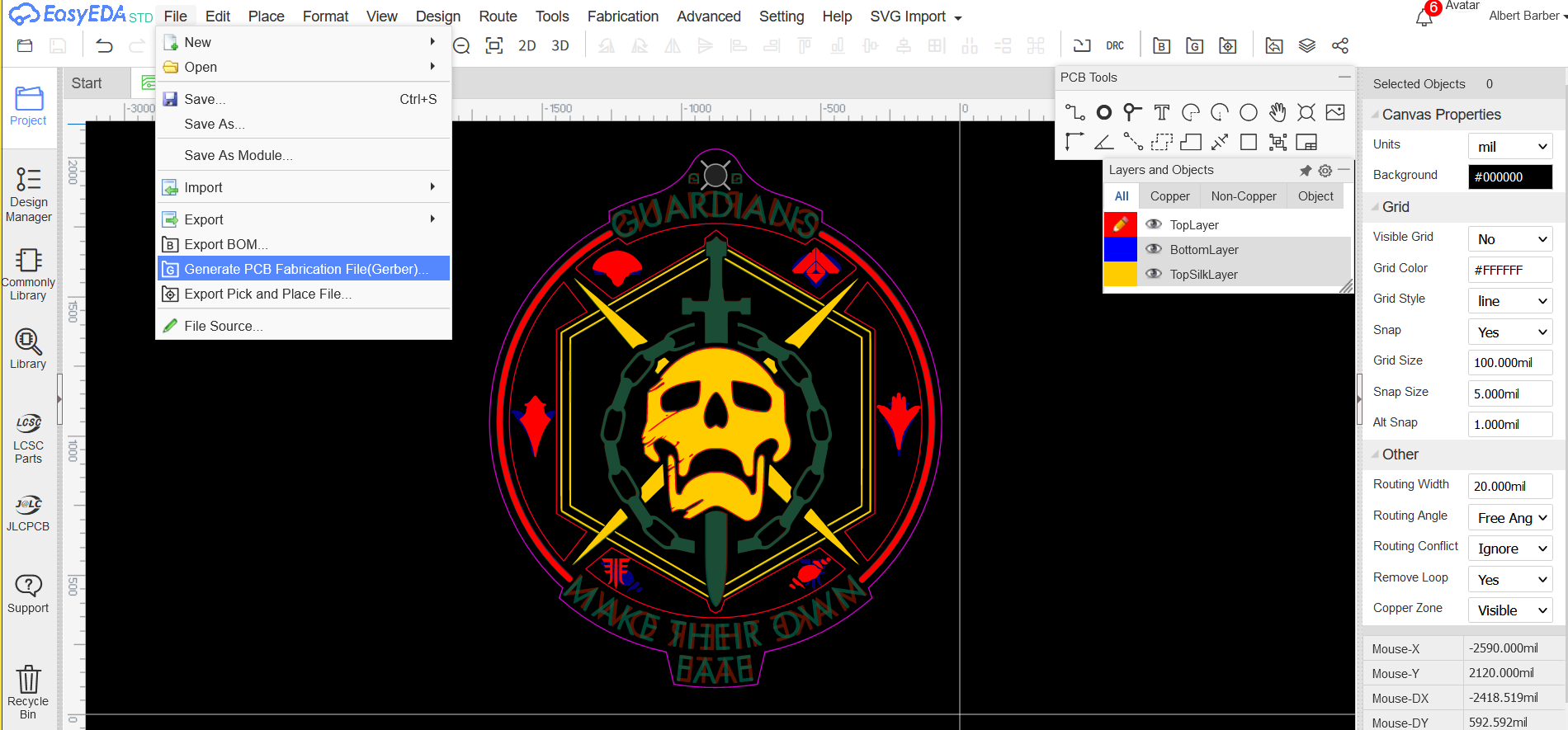Open the Grid Style dropdown
The image size is (1568, 730).
pyautogui.click(x=1510, y=301)
